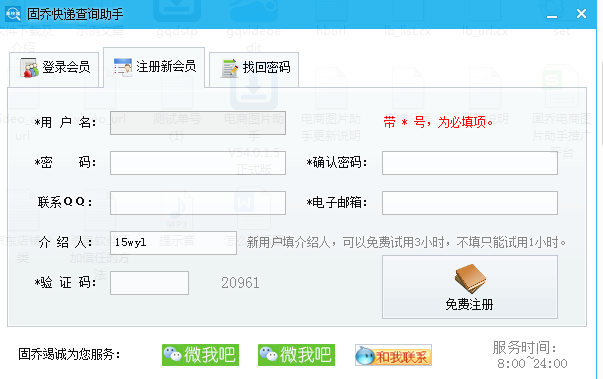Click the app logo in title bar
Image resolution: width=603 pixels, height=379 pixels.
(13, 14)
